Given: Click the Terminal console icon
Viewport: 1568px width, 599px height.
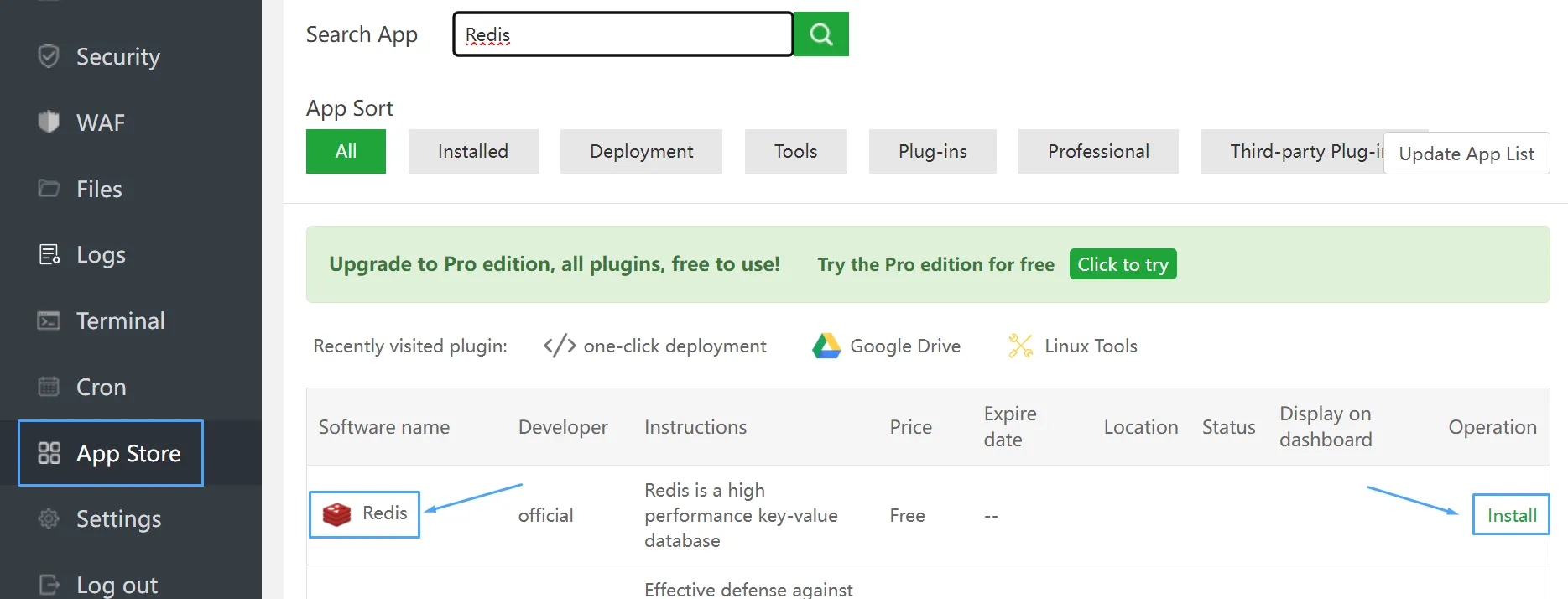Looking at the screenshot, I should 49,320.
